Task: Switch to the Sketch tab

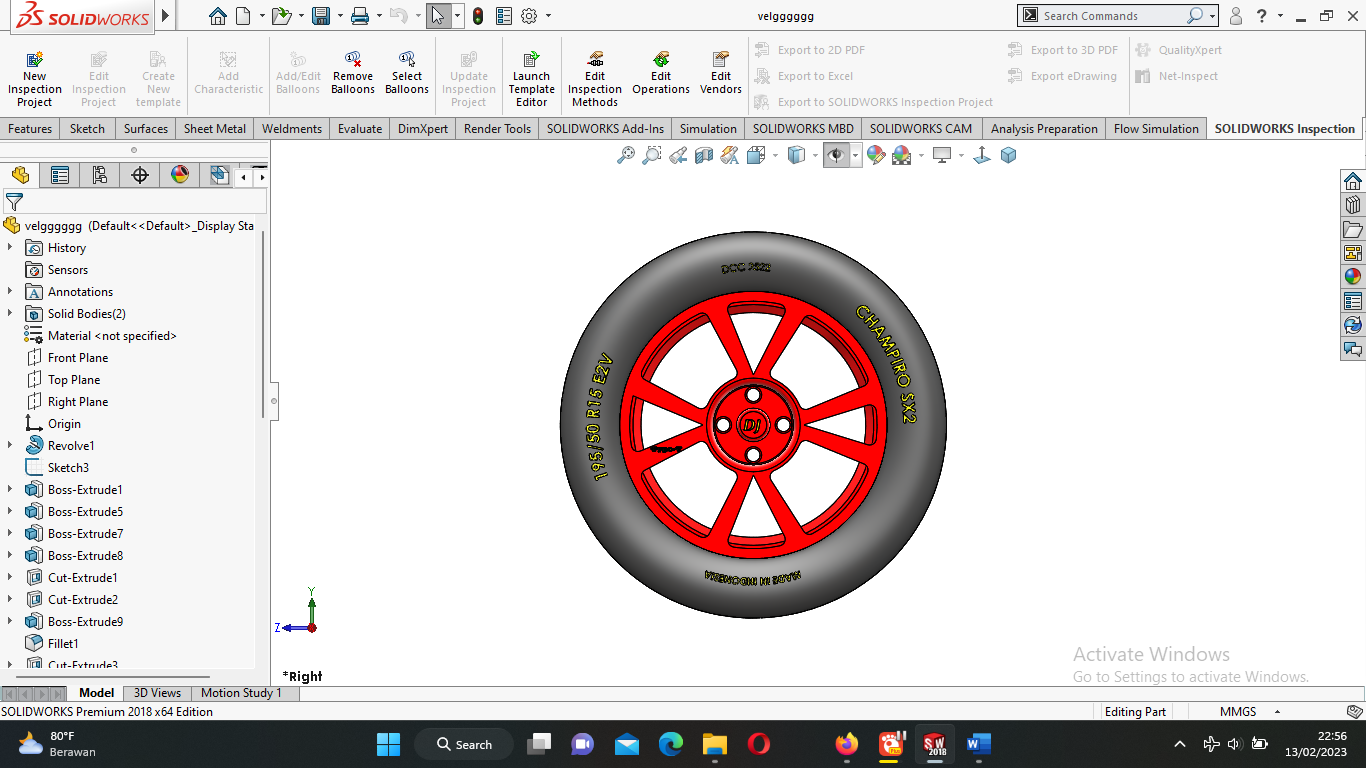Action: 87,129
